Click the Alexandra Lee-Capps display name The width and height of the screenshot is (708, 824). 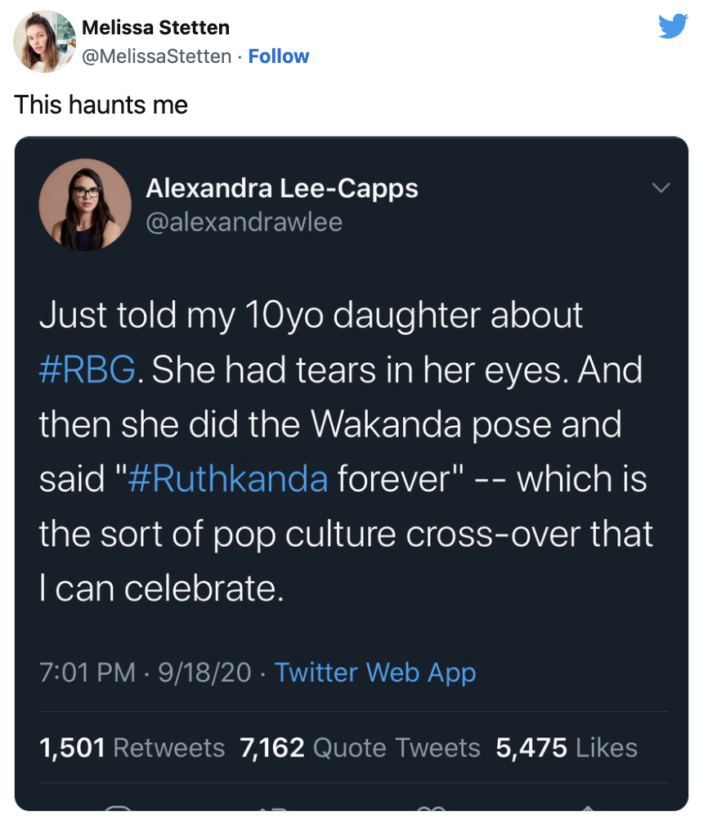283,188
